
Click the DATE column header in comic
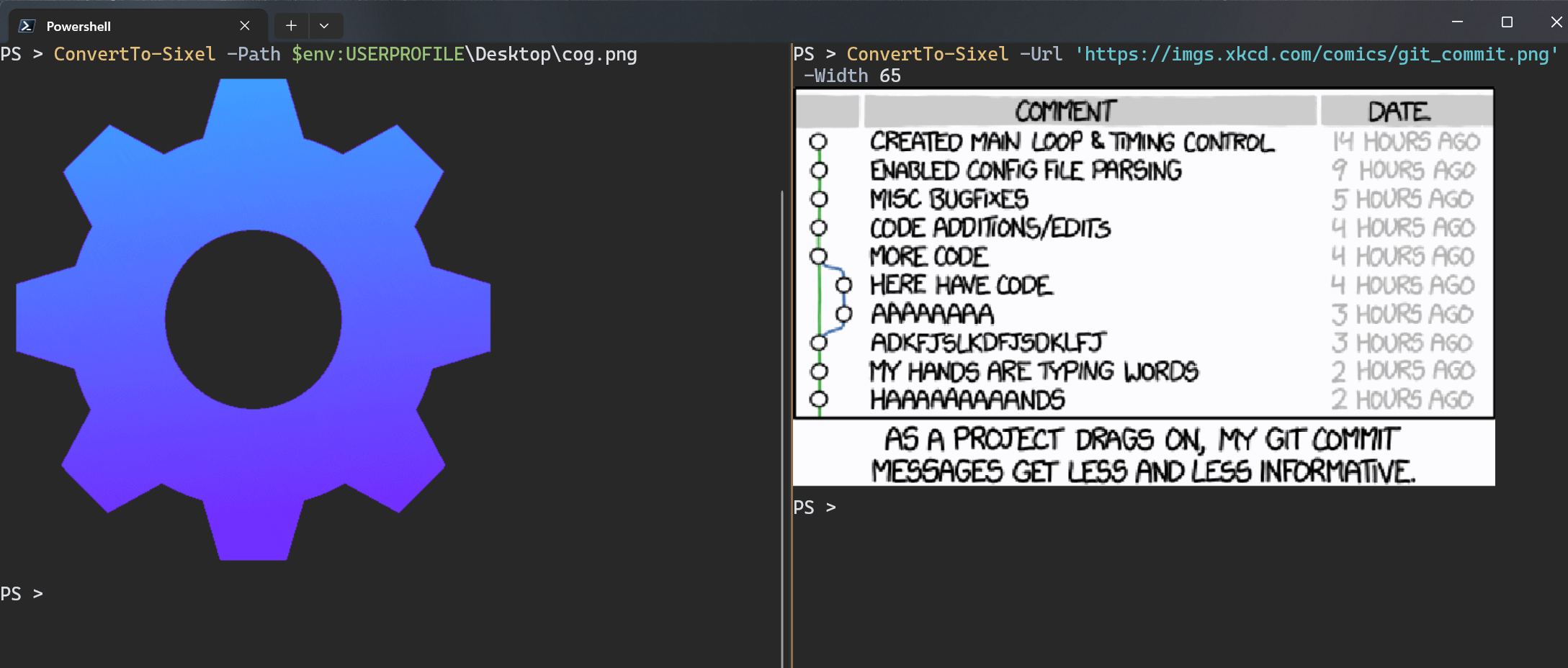tap(1399, 111)
